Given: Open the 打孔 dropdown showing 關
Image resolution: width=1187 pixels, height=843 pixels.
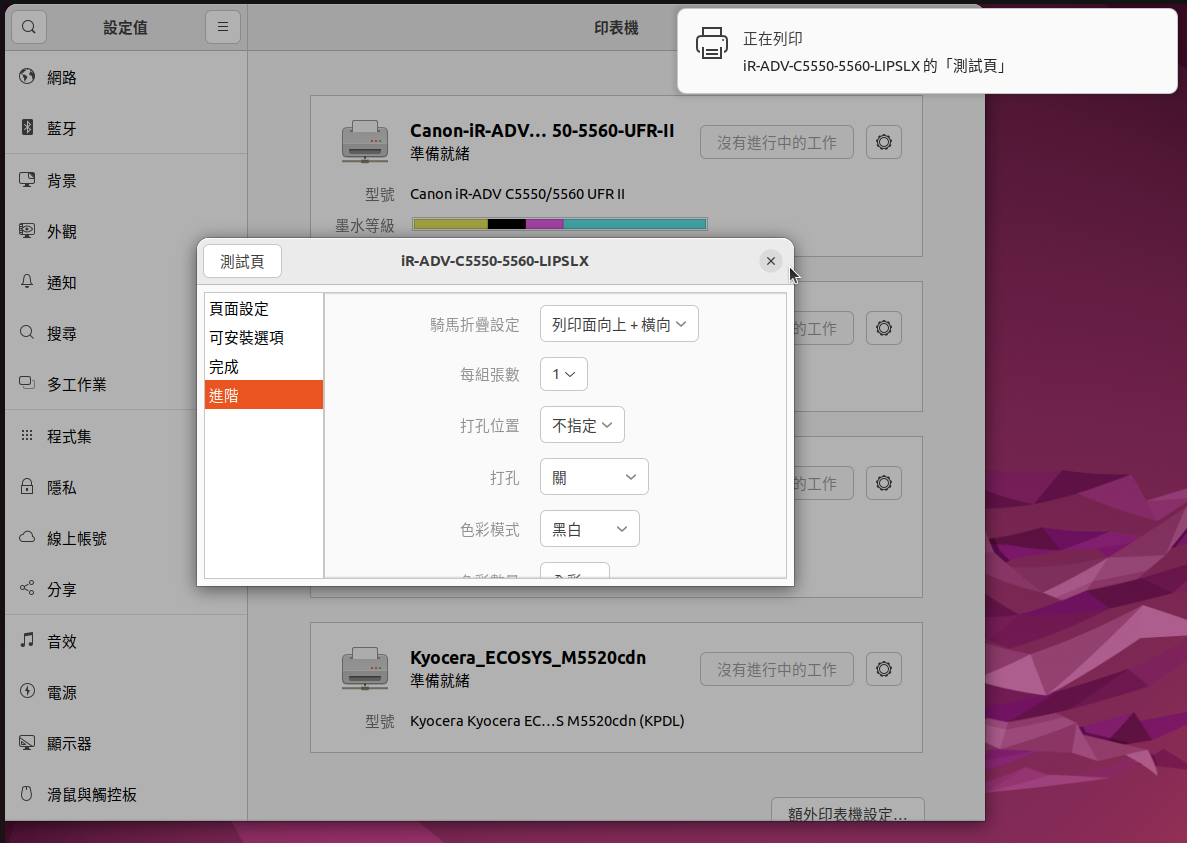Looking at the screenshot, I should pyautogui.click(x=594, y=477).
